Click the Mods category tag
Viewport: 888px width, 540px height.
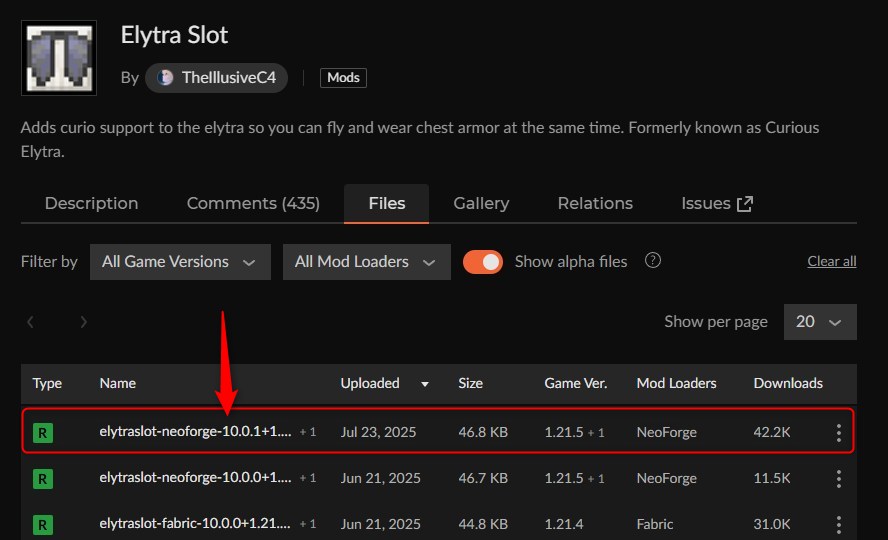tap(343, 77)
